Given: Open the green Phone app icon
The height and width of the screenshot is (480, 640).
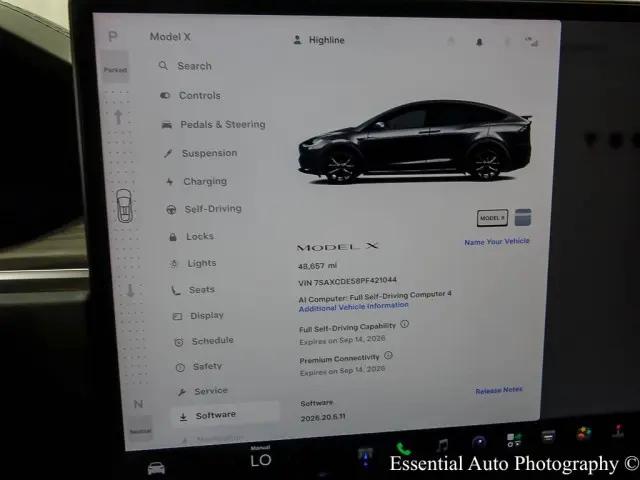Looking at the screenshot, I should click(x=403, y=449).
